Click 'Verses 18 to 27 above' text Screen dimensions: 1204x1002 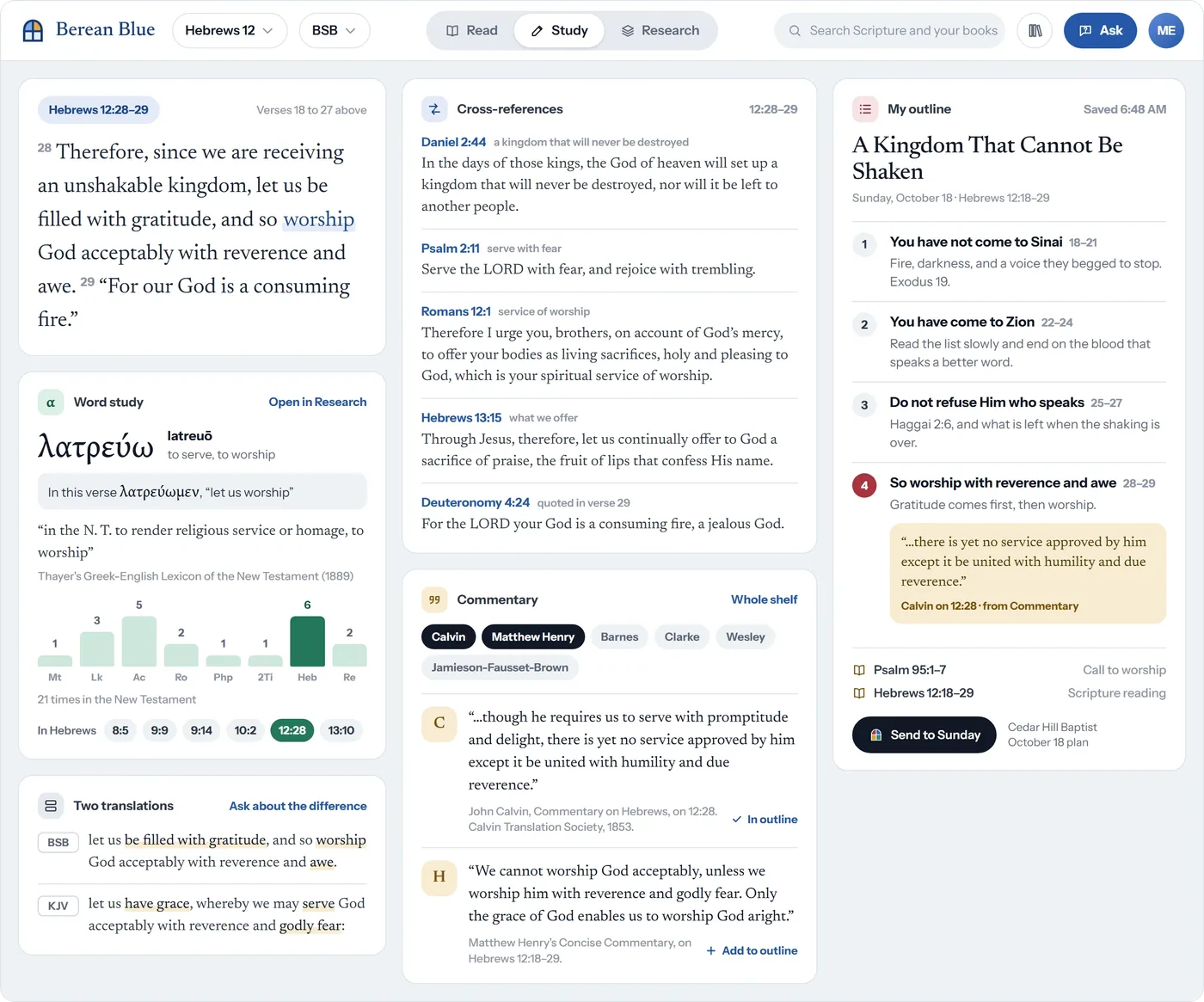(311, 110)
